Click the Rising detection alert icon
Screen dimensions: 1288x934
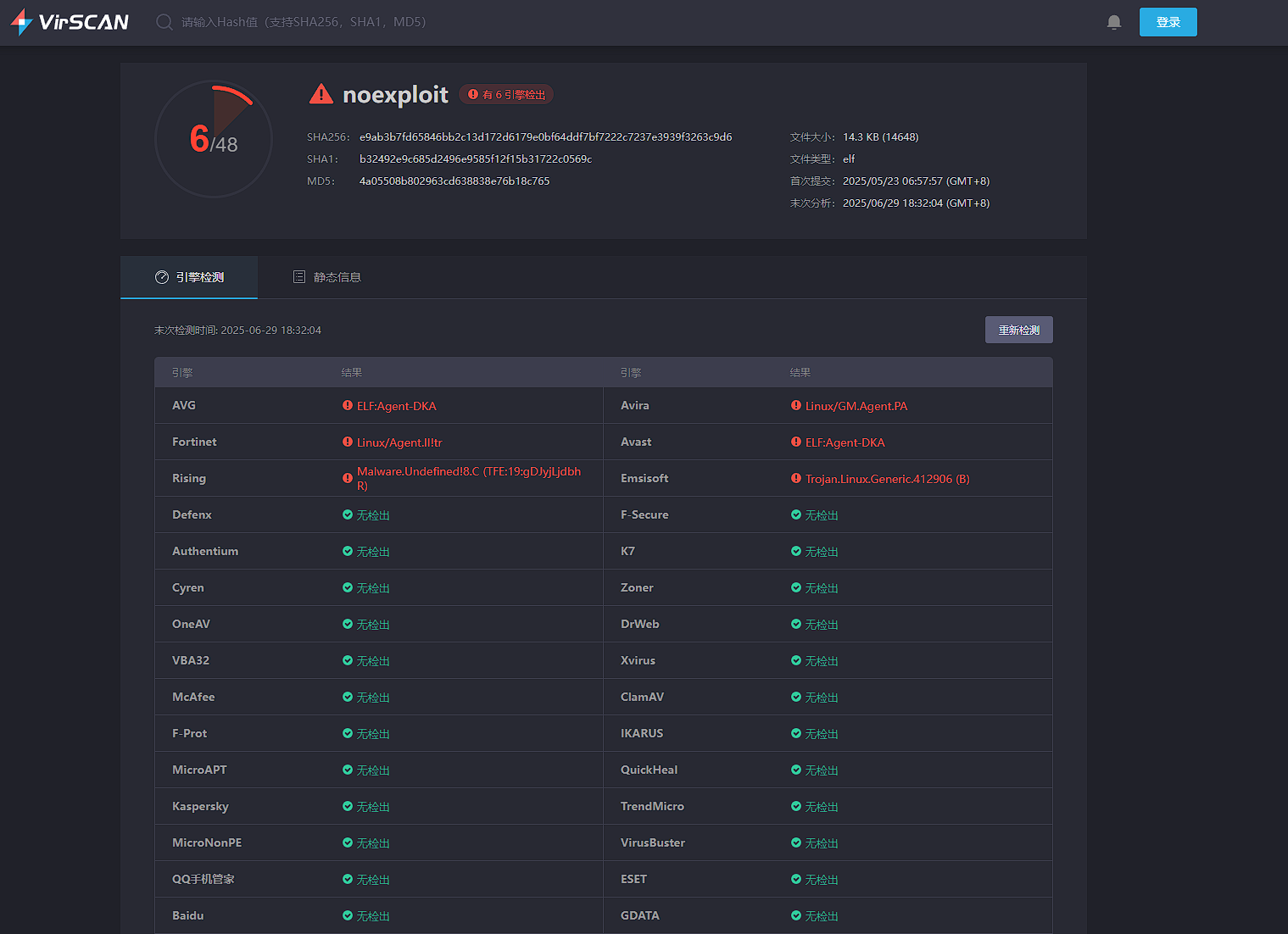tap(348, 479)
